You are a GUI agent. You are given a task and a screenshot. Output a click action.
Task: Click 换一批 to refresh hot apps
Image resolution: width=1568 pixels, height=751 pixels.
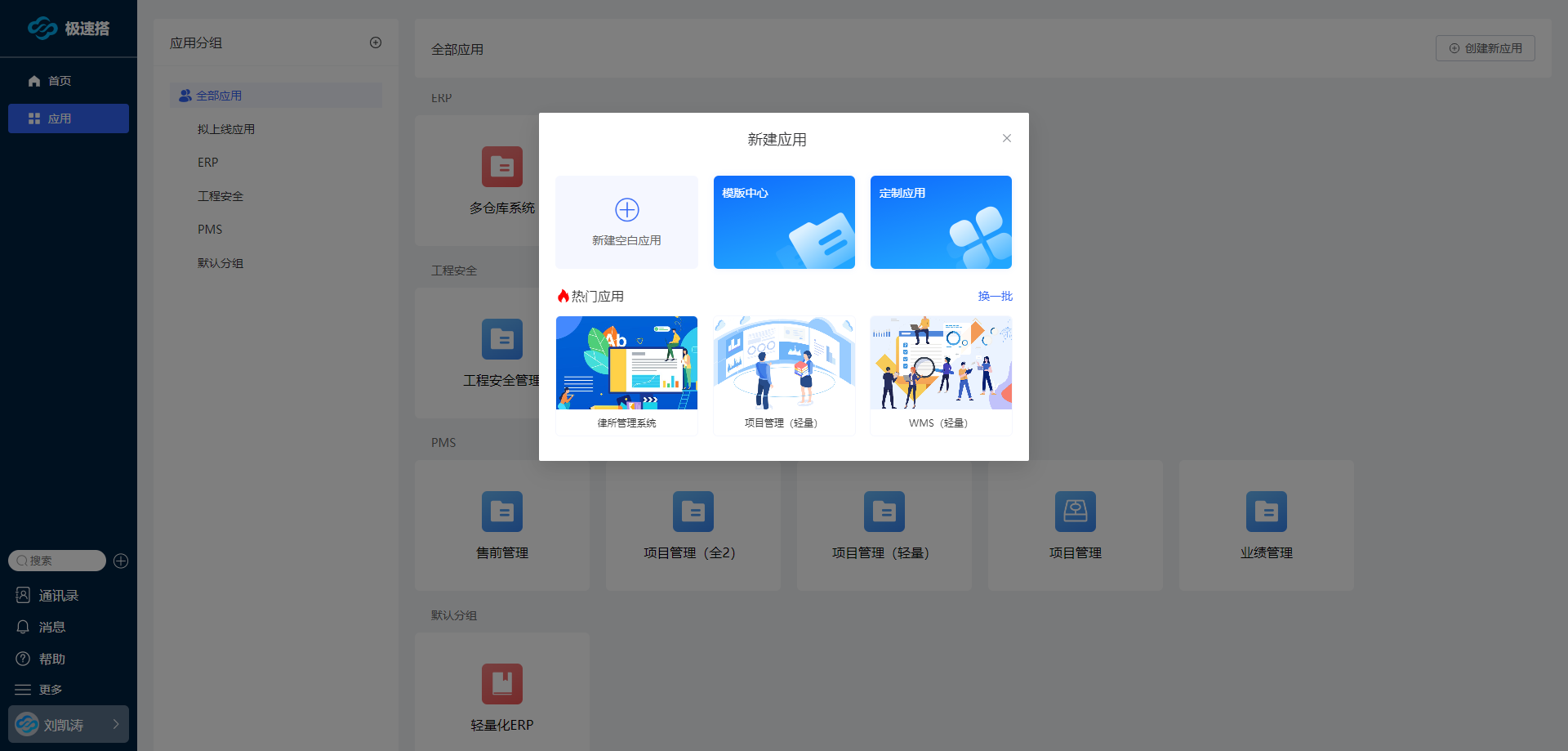[x=995, y=296]
